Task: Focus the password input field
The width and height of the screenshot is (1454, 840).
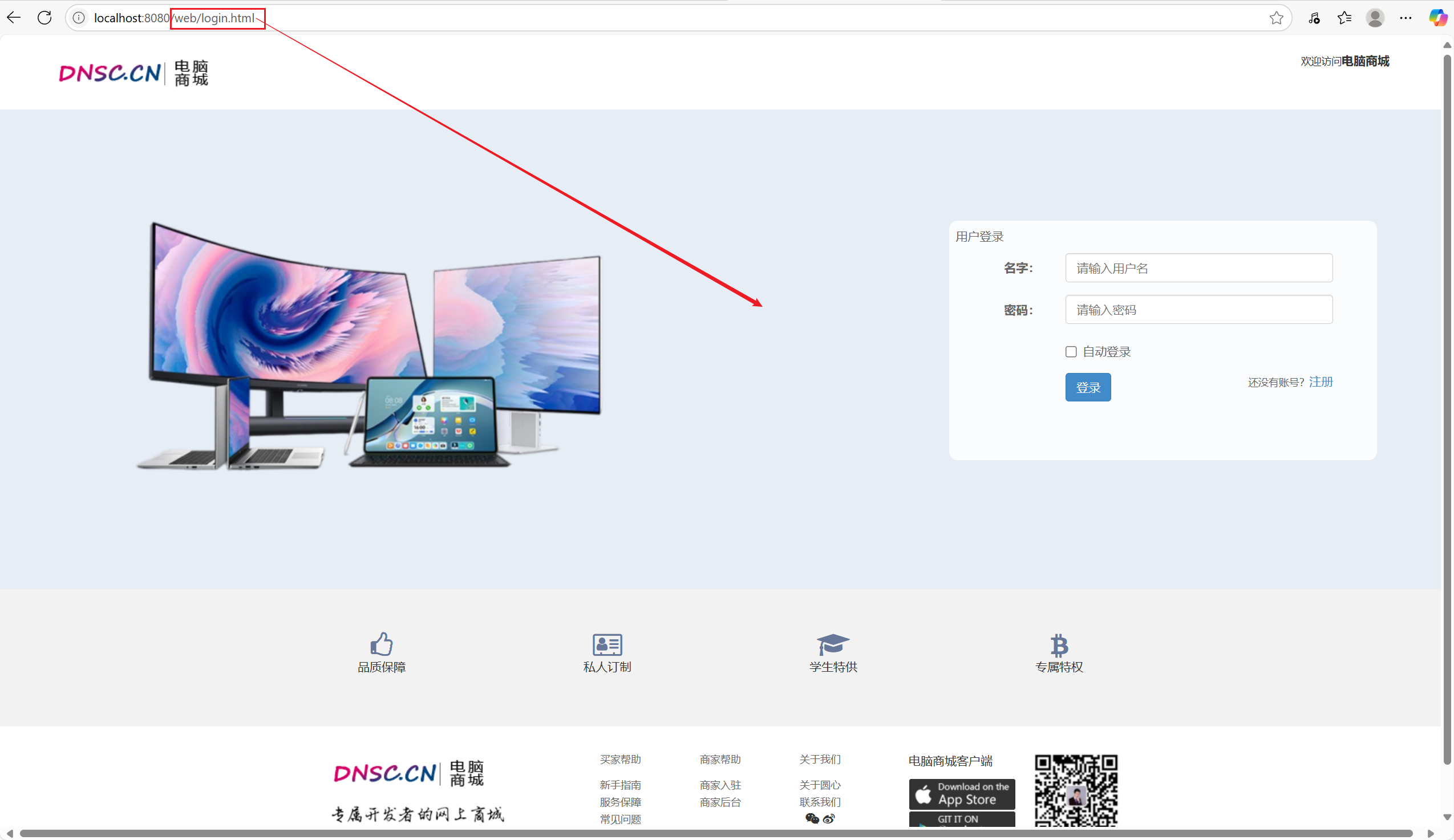Action: (x=1198, y=310)
